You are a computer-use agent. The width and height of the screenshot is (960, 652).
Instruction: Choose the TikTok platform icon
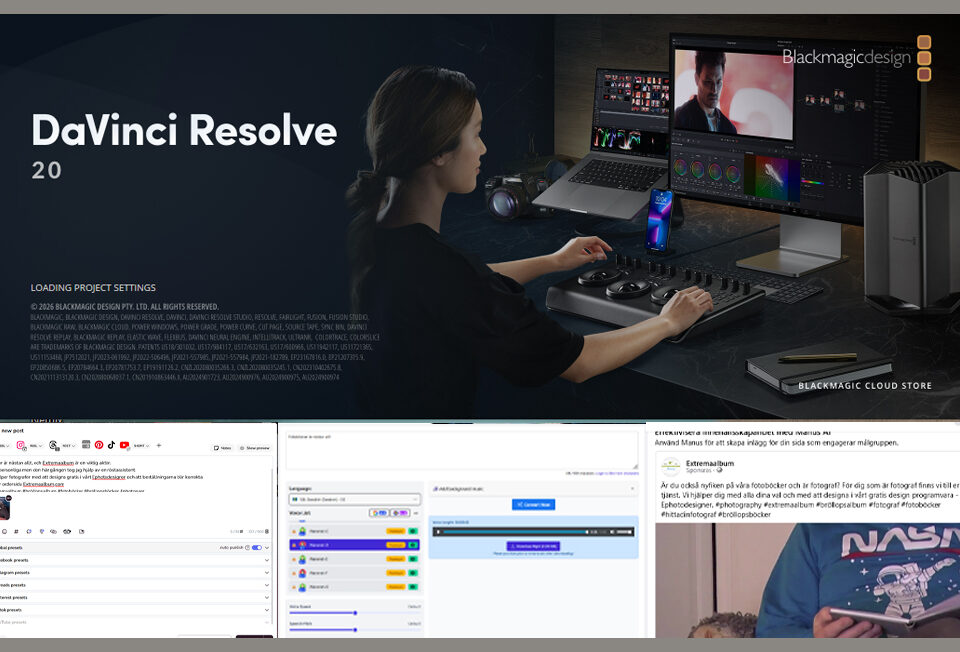(112, 445)
